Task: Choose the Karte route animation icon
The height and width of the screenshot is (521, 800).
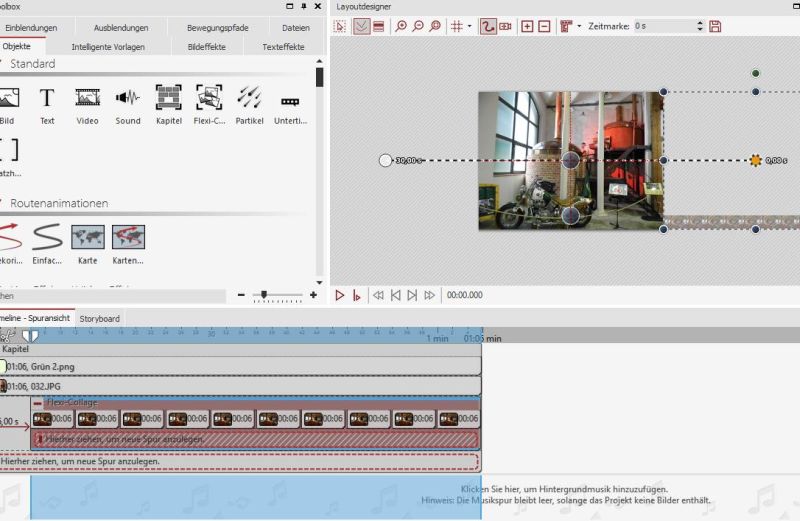Action: [87, 238]
